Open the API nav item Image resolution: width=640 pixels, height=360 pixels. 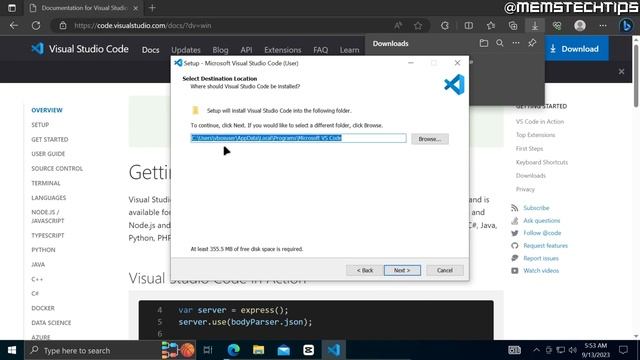(x=246, y=50)
